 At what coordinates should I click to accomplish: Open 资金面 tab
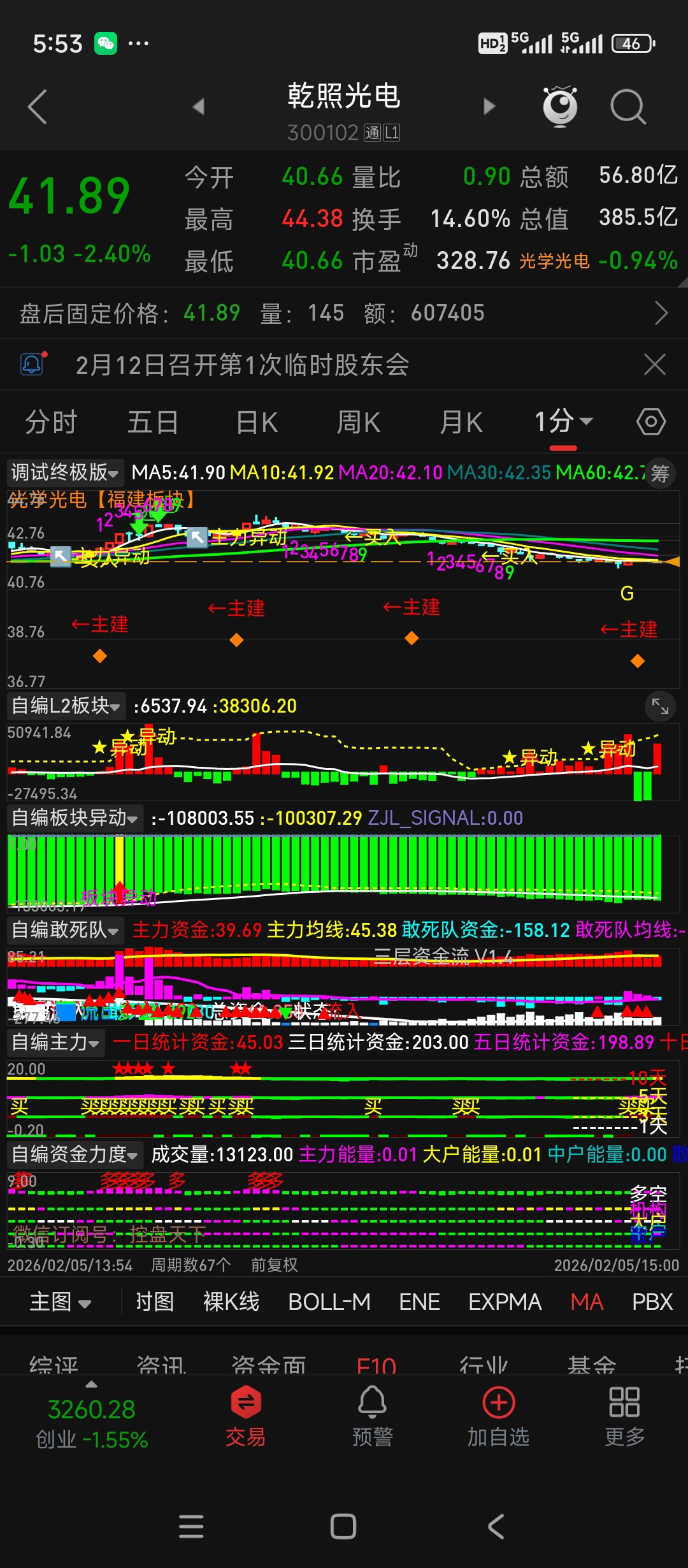269,1364
